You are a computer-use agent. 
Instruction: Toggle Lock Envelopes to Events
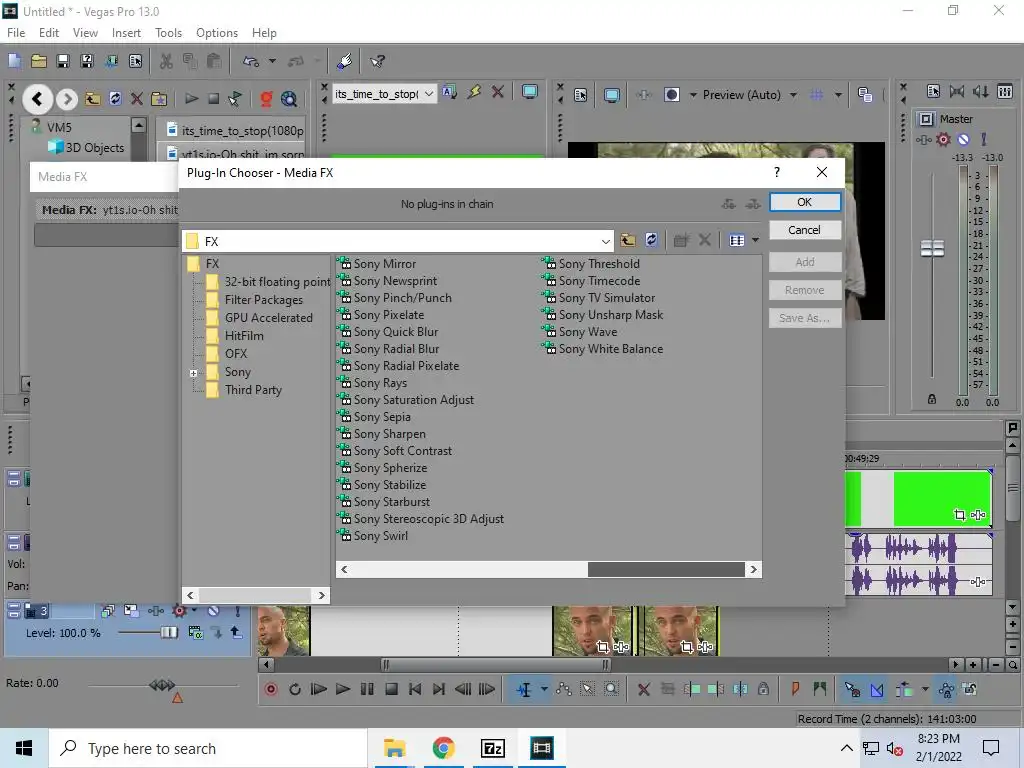pyautogui.click(x=946, y=689)
